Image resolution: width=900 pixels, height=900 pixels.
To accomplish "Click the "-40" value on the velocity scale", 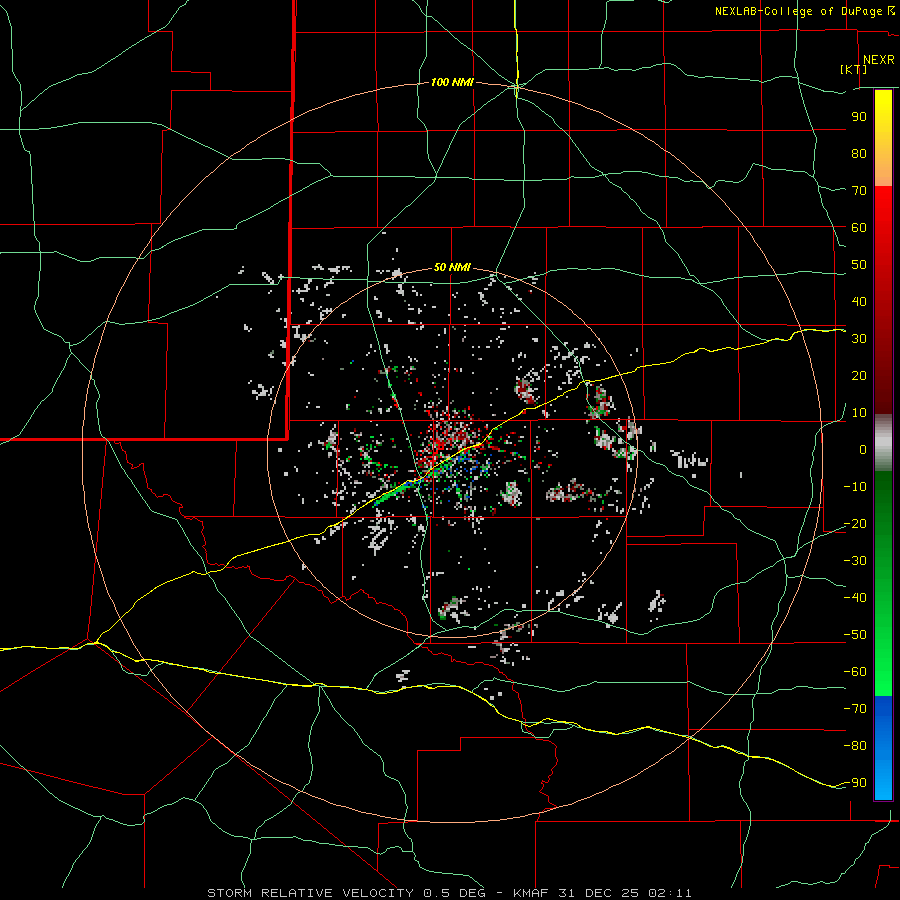I will click(855, 598).
